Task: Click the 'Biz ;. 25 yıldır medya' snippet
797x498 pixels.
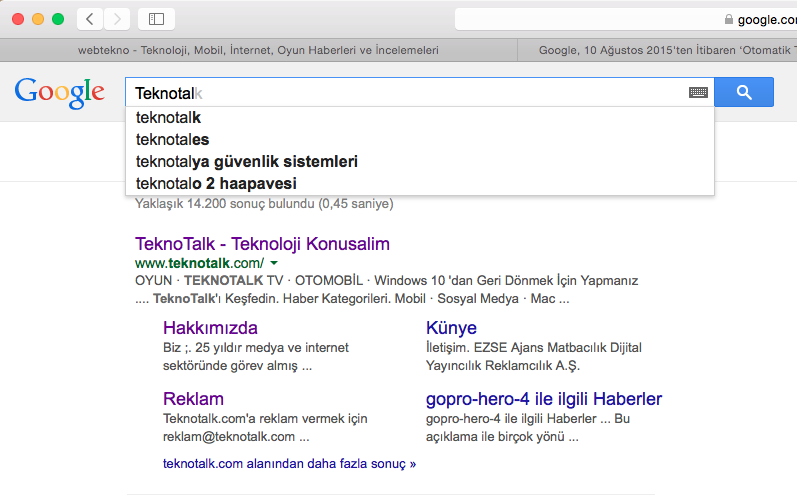Action: (256, 357)
